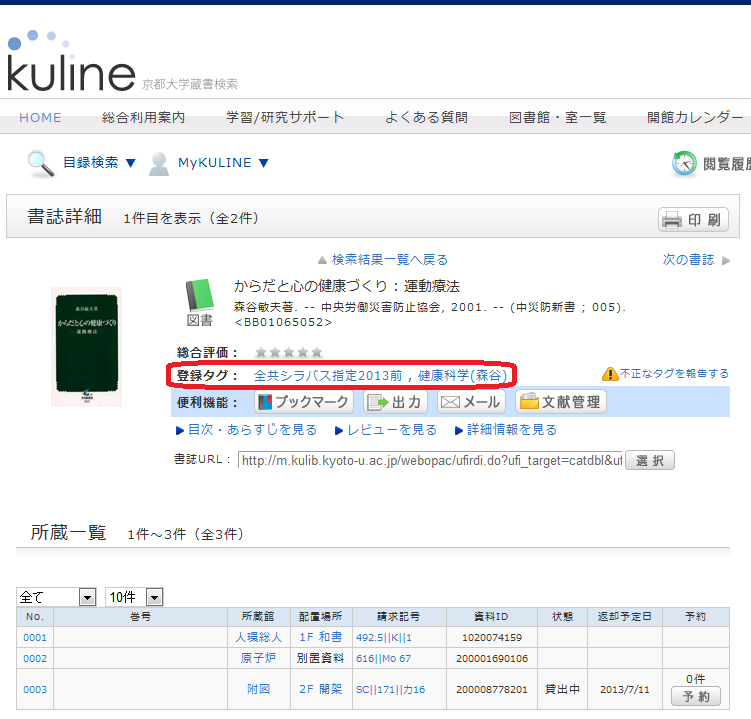Click the 請求記号 column header

tap(398, 617)
